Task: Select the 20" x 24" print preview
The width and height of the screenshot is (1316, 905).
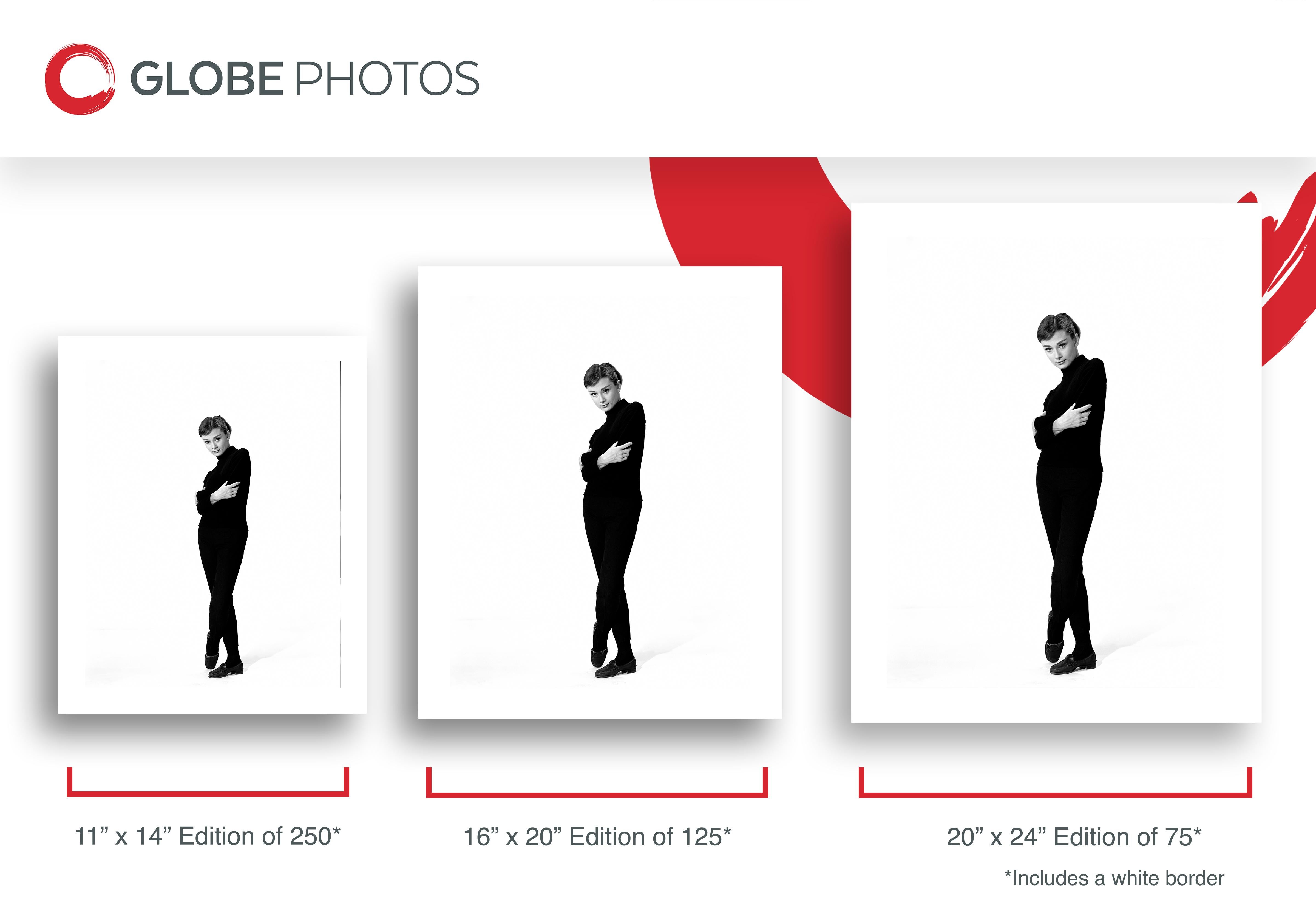Action: tap(1056, 462)
